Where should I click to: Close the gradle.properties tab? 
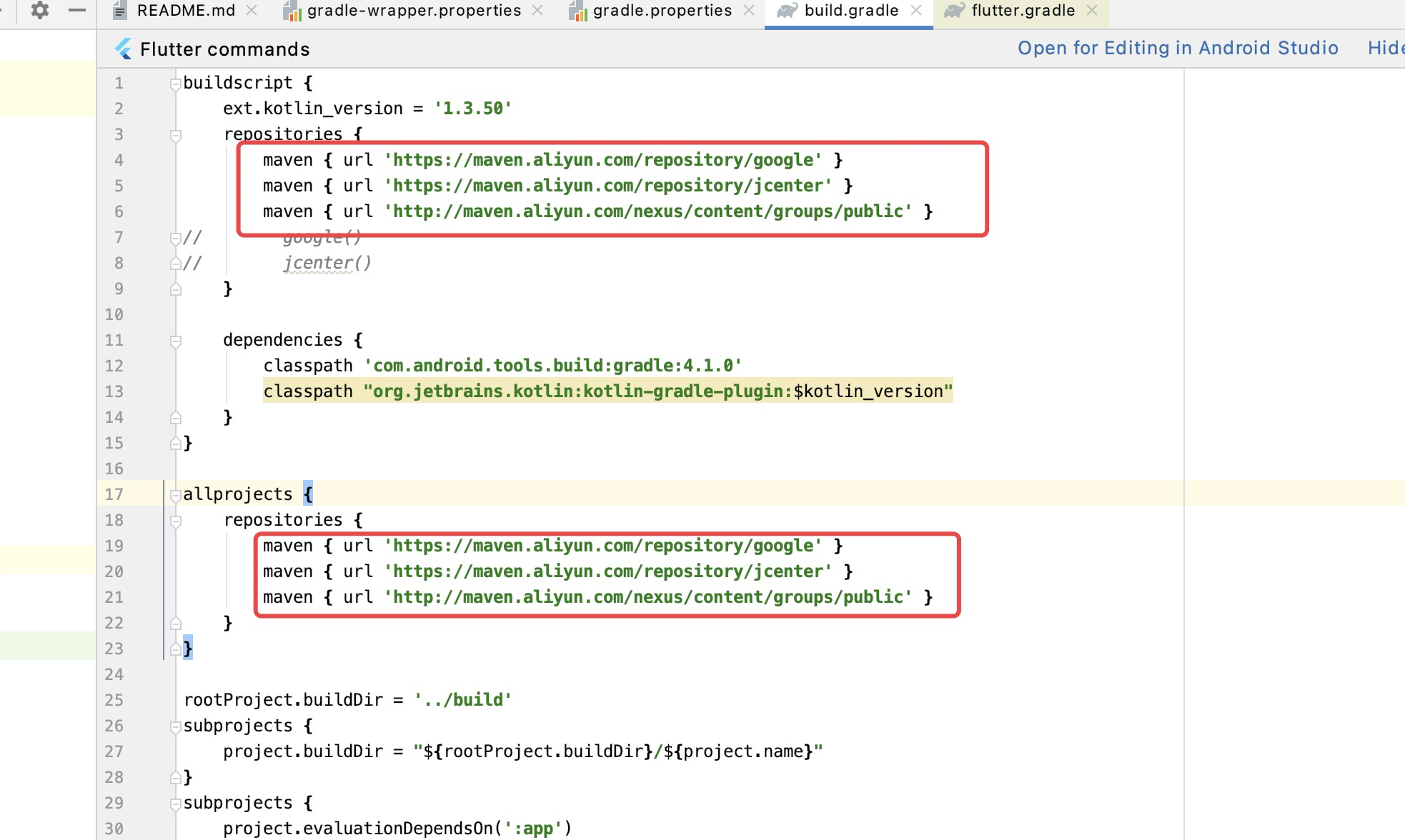coord(749,11)
